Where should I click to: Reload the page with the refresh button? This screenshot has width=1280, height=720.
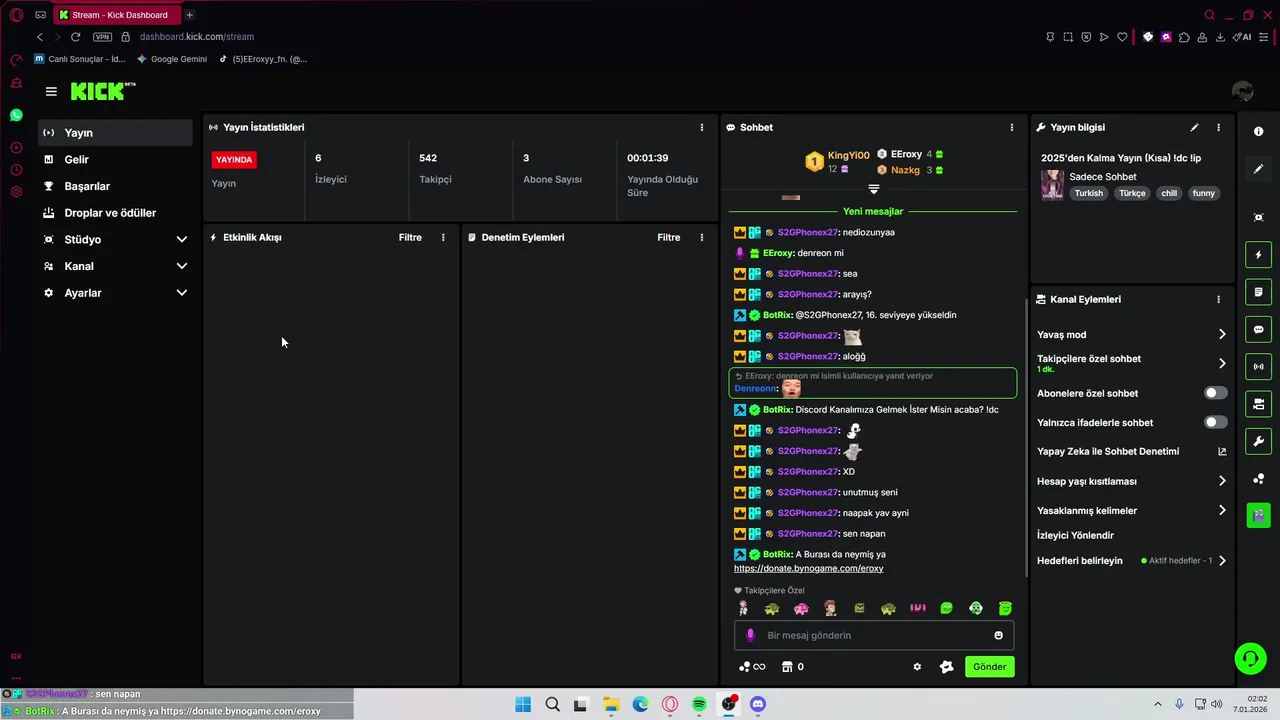[x=75, y=37]
